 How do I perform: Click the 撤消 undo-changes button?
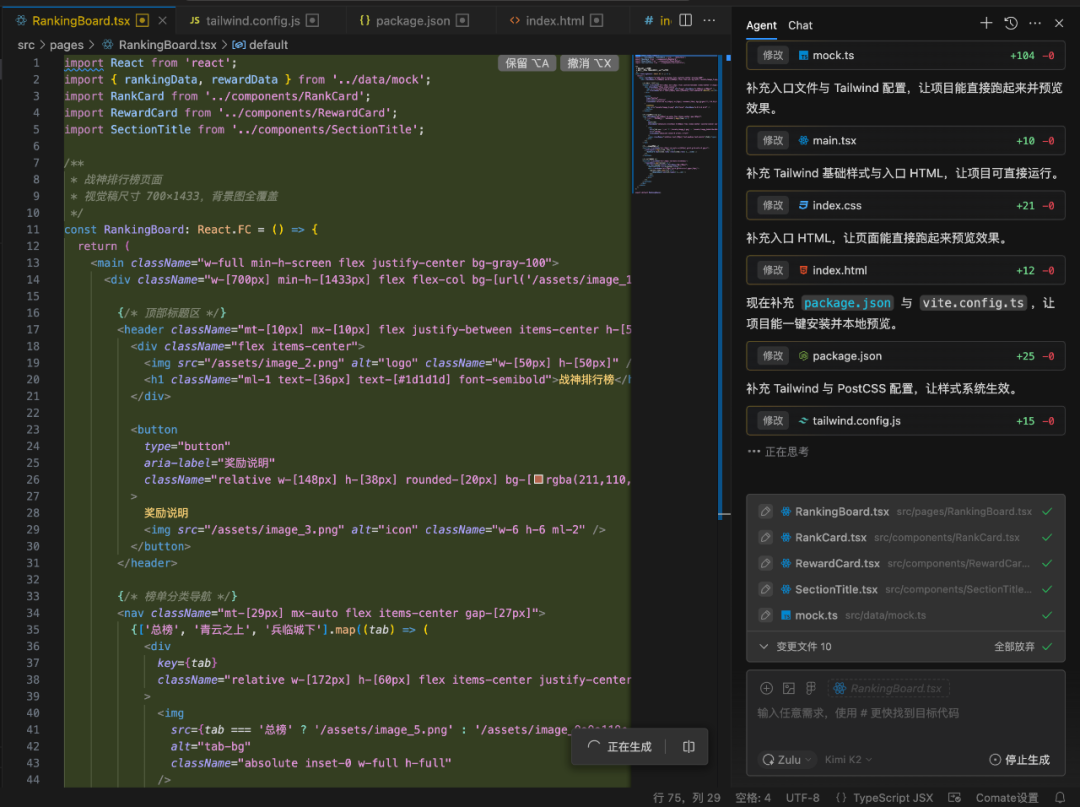coord(589,63)
